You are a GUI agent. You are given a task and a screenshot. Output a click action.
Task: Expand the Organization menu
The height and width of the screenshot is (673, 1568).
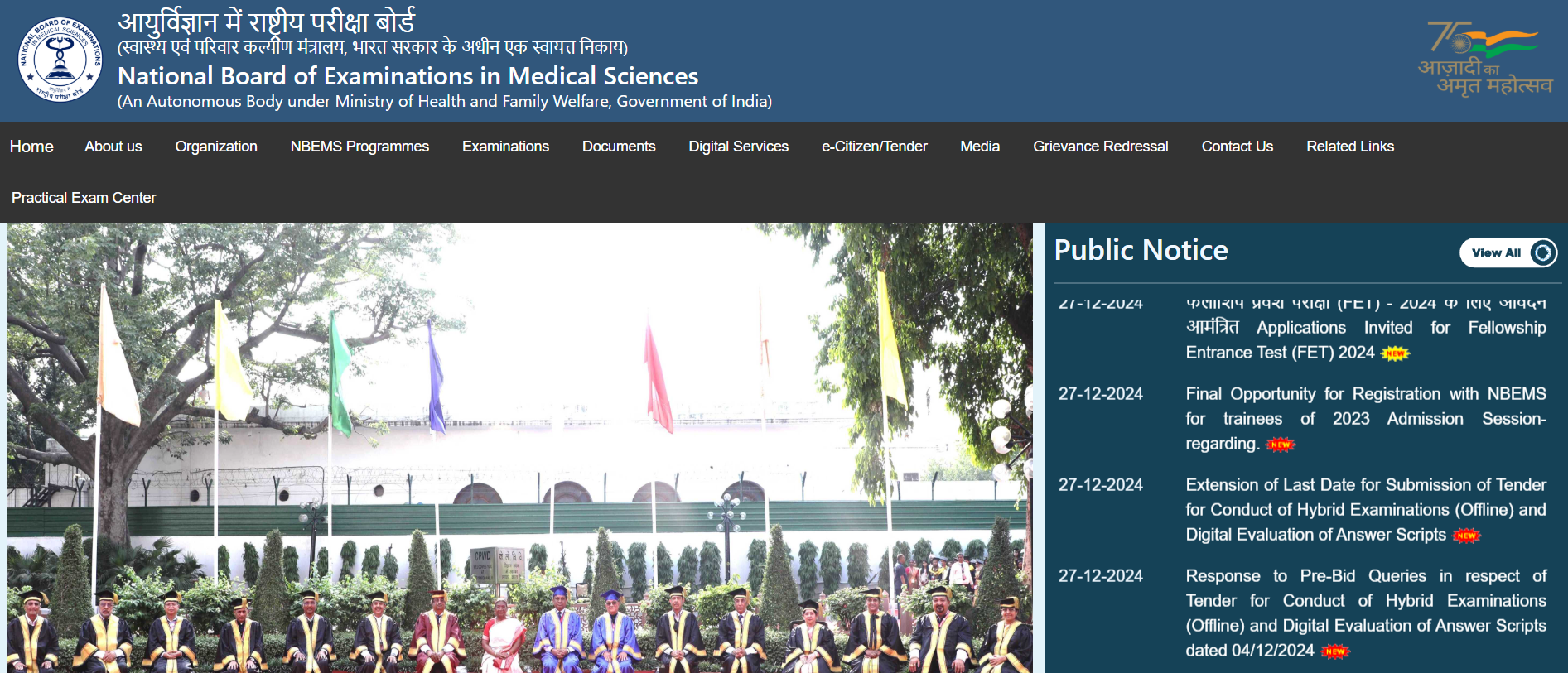point(216,147)
